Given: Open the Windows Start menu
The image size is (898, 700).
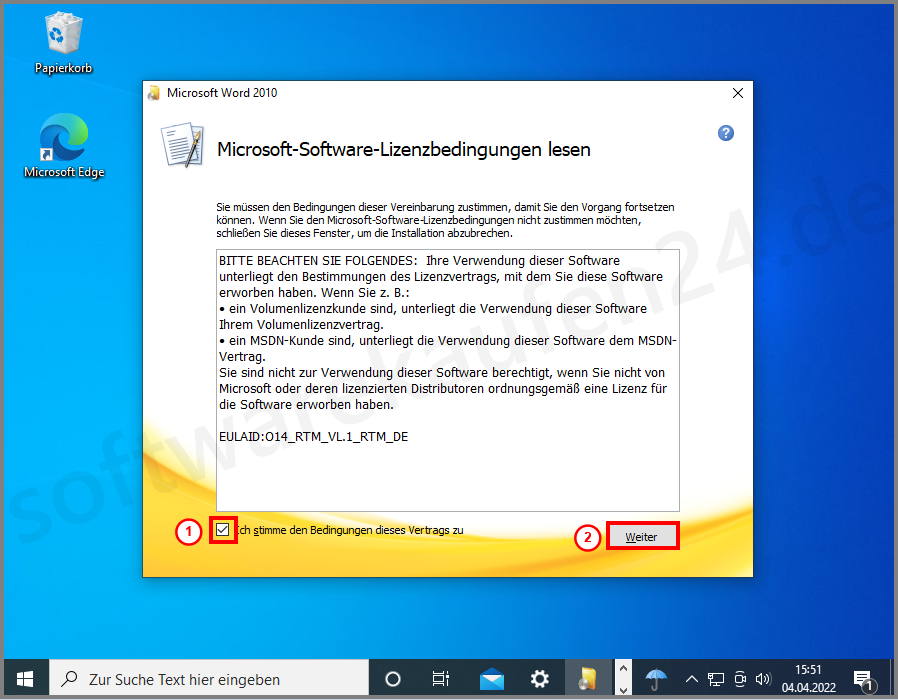Looking at the screenshot, I should (25, 679).
